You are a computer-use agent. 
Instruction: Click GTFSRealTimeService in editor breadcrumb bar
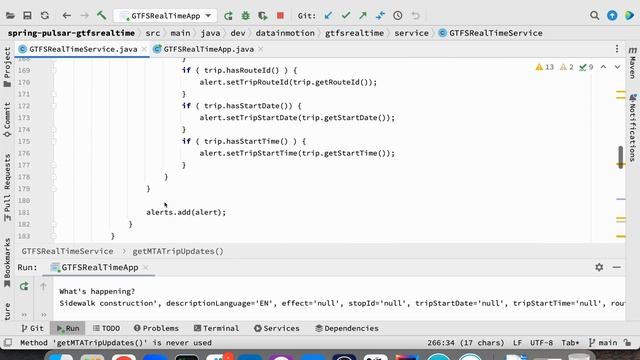(67, 251)
